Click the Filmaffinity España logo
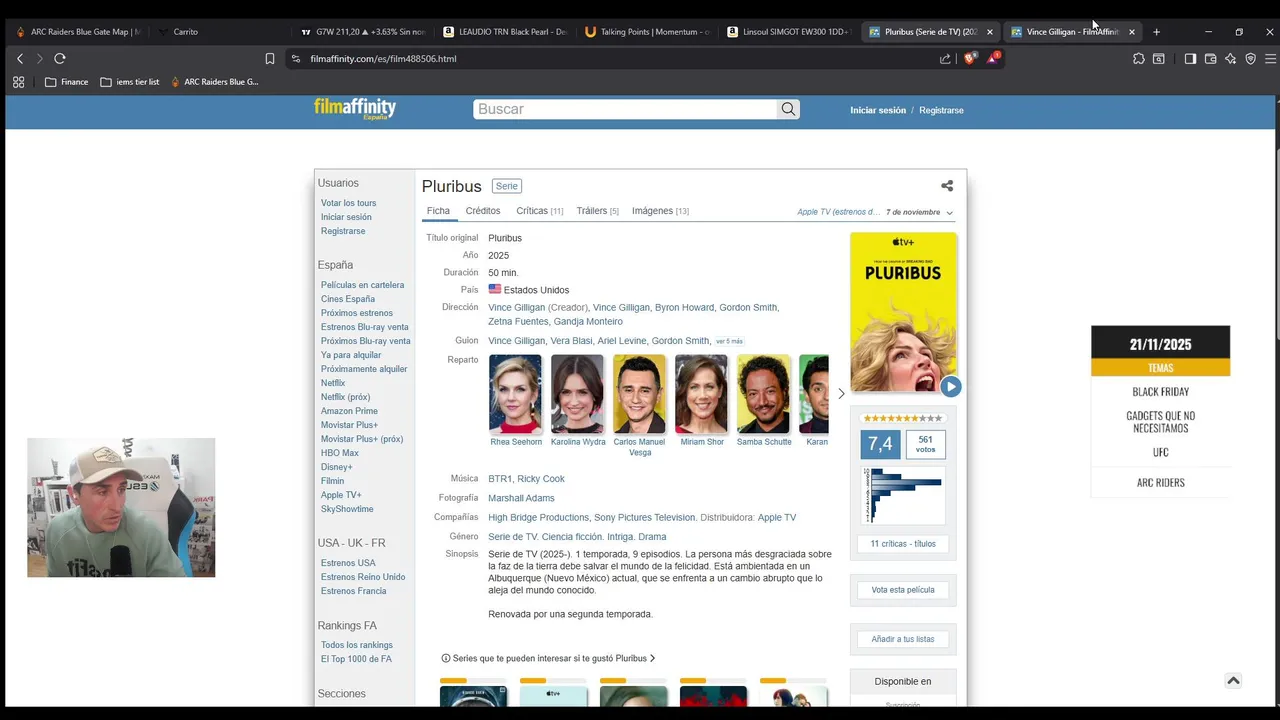This screenshot has width=1280, height=720. click(x=355, y=109)
